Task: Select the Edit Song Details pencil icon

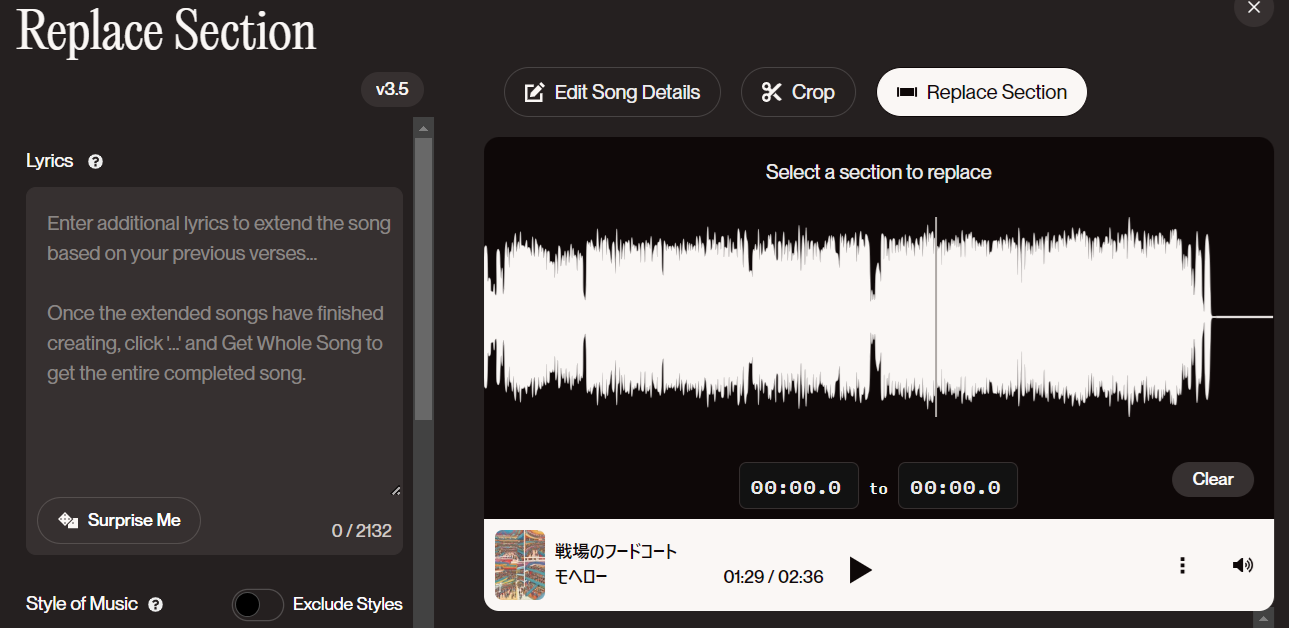Action: [534, 91]
